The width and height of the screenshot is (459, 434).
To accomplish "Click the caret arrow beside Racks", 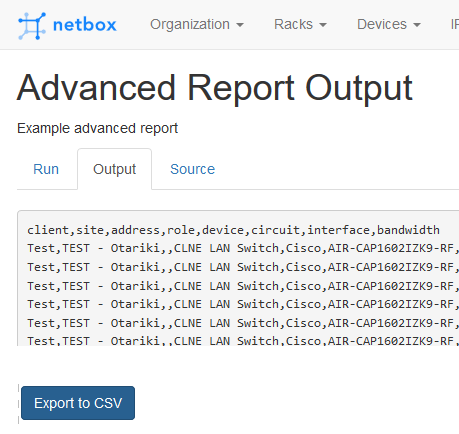I will click(x=323, y=25).
